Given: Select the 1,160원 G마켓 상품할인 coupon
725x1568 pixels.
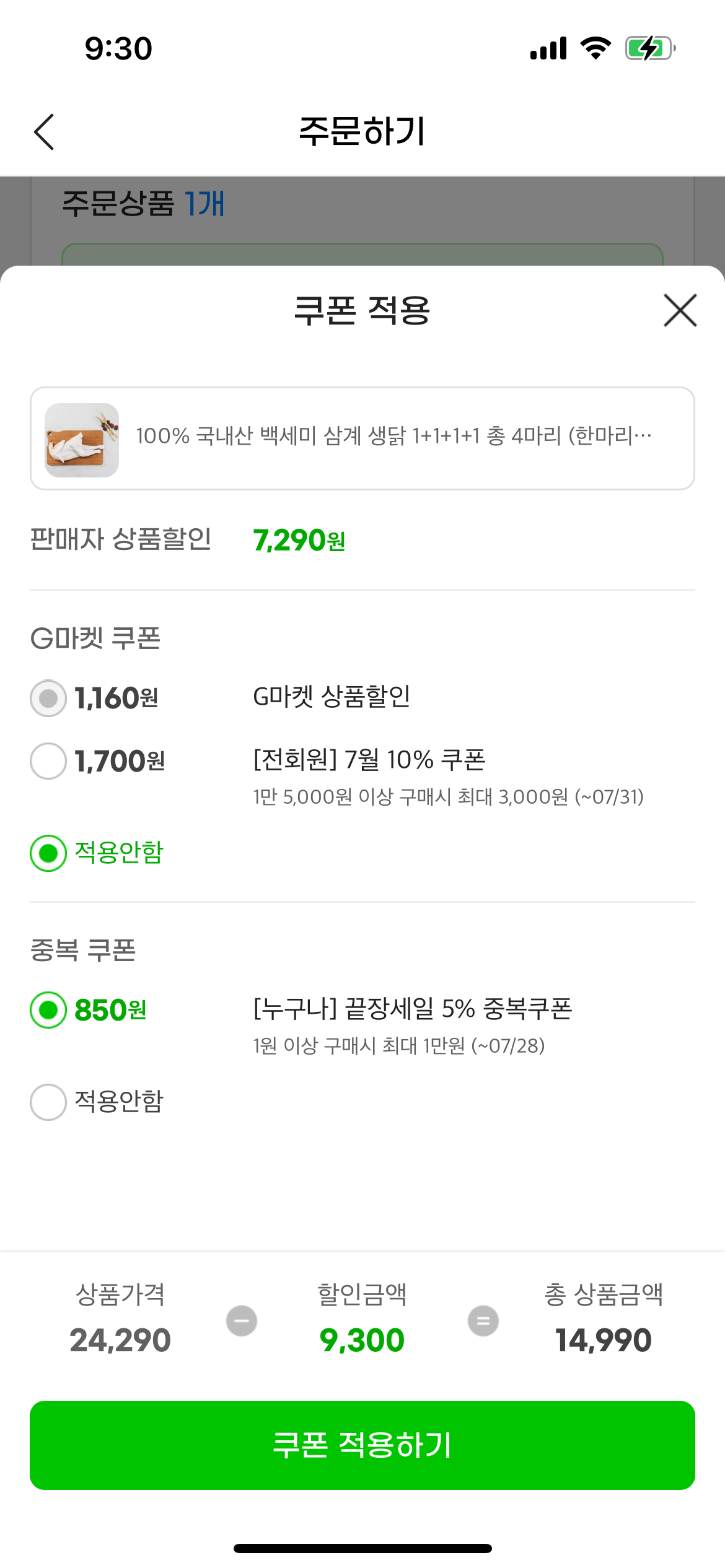Looking at the screenshot, I should tap(48, 699).
